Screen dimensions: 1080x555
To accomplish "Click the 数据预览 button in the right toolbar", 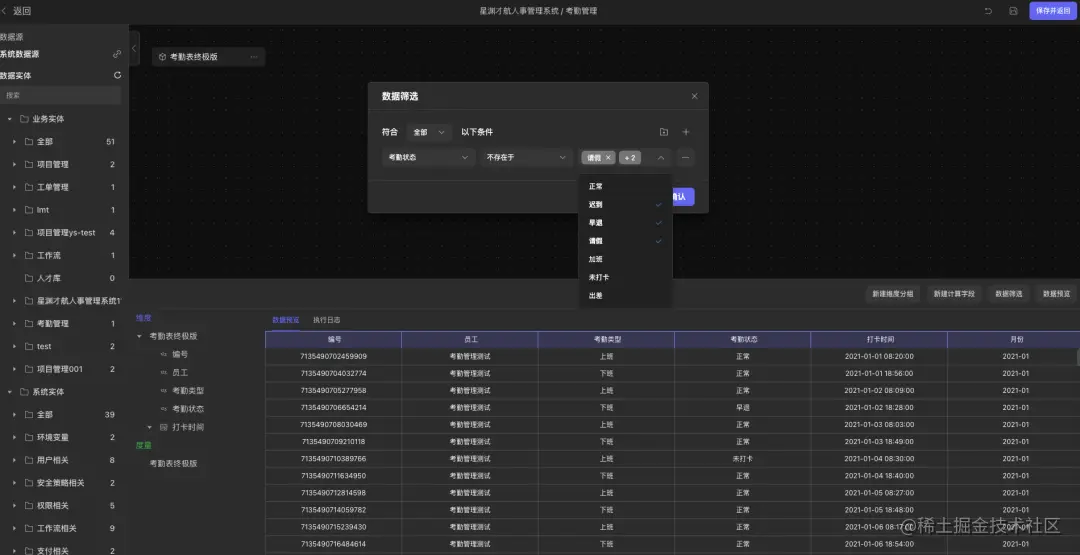I will 1057,294.
